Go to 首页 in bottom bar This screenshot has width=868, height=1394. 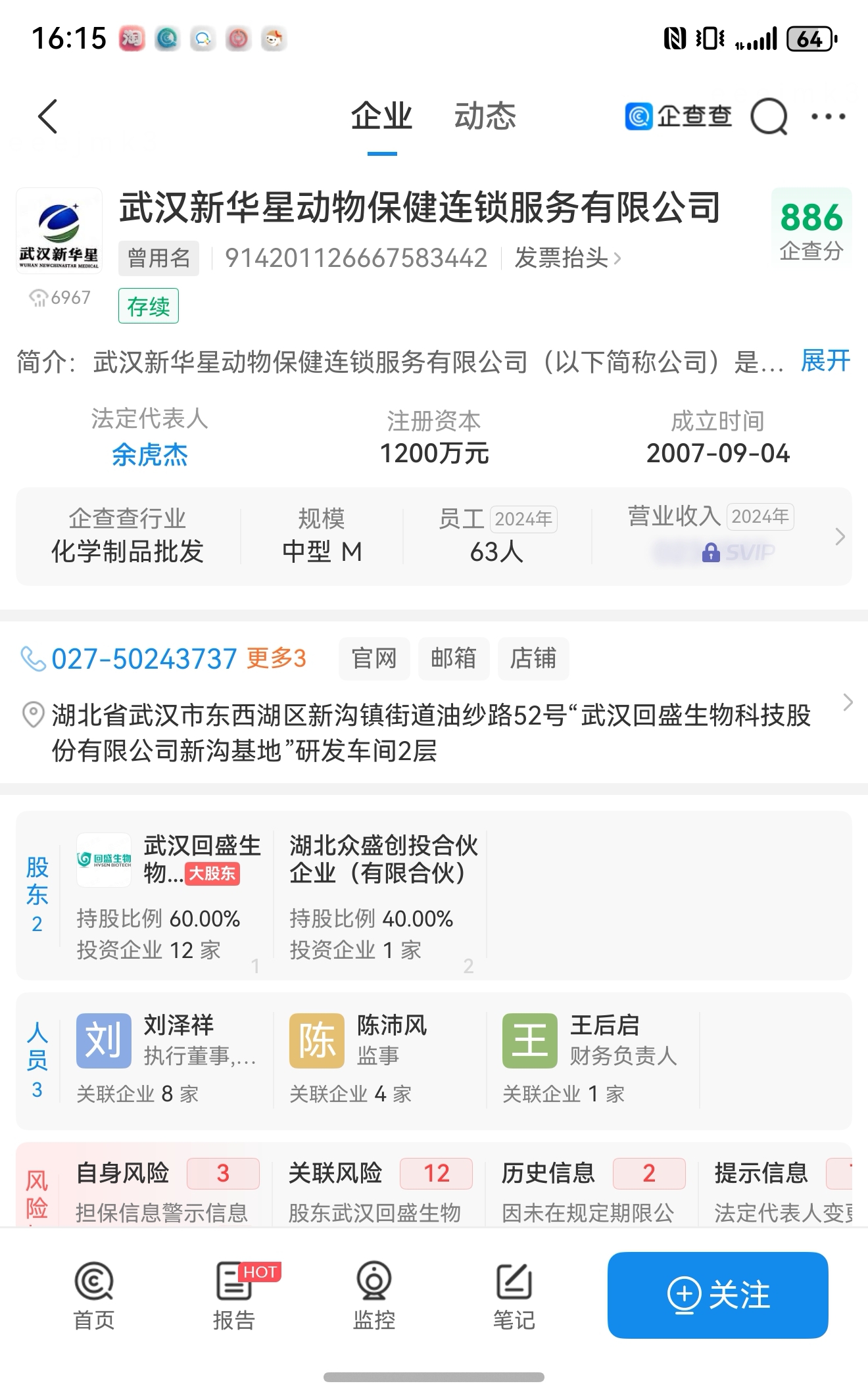[x=94, y=1297]
